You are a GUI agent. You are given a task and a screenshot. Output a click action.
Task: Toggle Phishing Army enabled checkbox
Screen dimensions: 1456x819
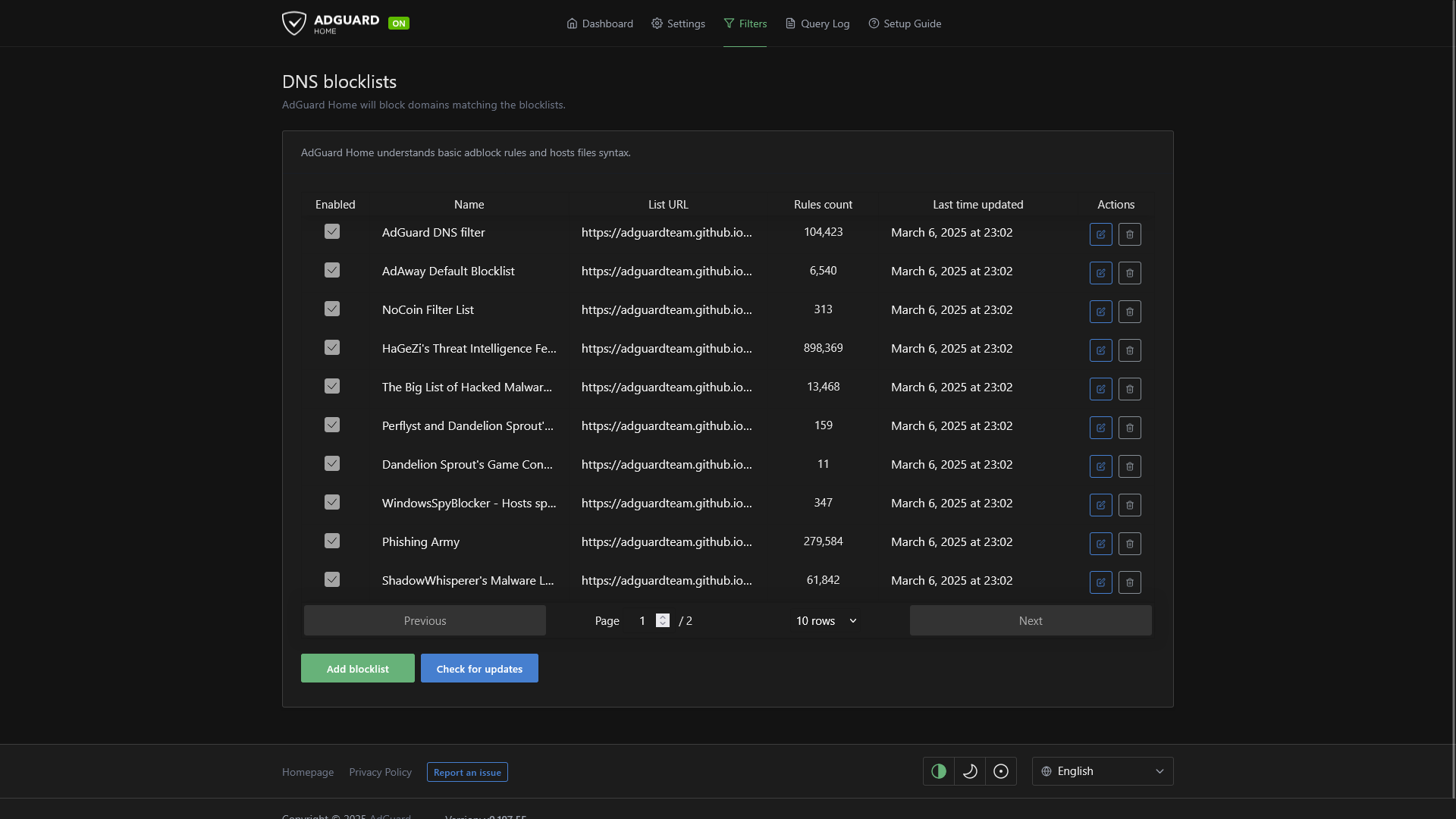click(x=332, y=541)
